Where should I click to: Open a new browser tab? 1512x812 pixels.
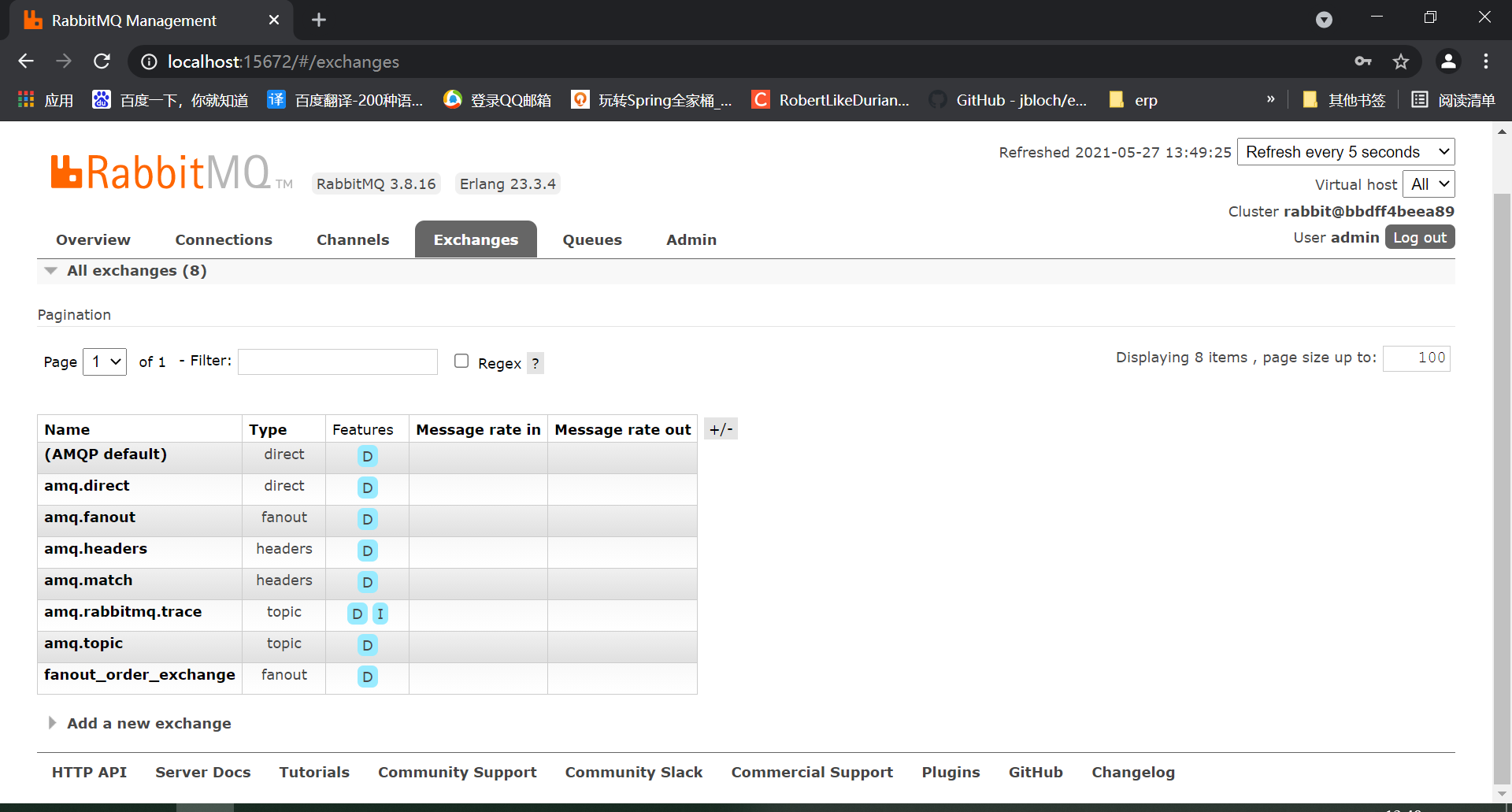click(x=319, y=20)
